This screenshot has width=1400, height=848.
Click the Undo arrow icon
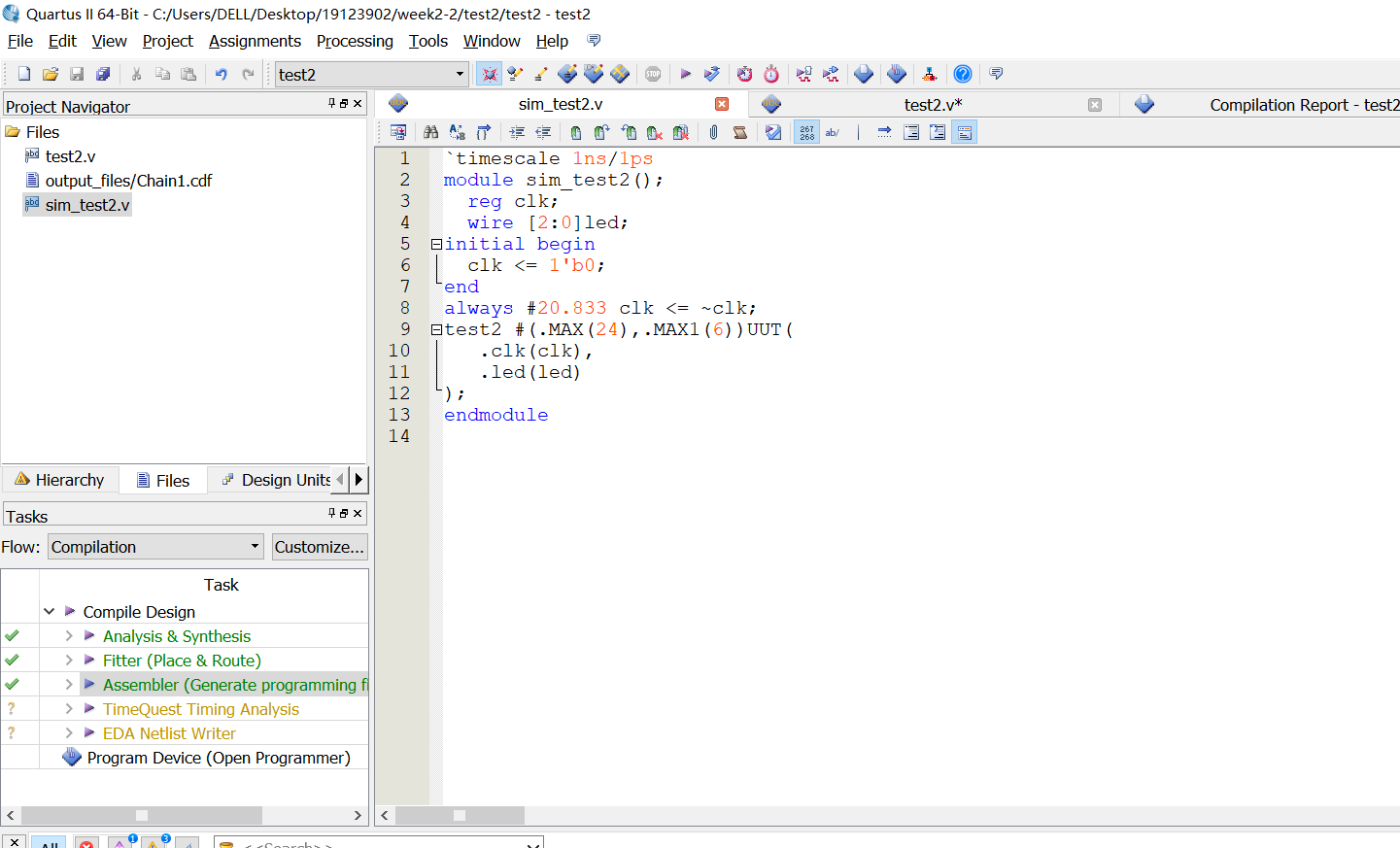click(222, 74)
